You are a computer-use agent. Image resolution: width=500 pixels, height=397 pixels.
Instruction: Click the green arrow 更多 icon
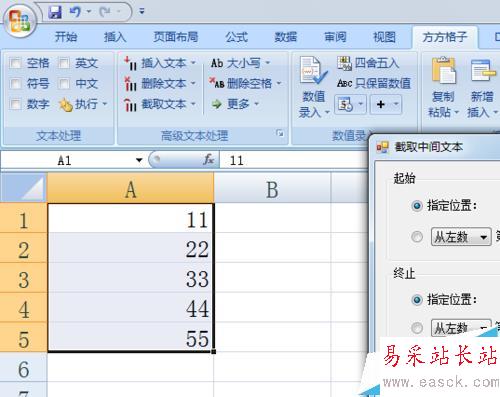[x=217, y=104]
